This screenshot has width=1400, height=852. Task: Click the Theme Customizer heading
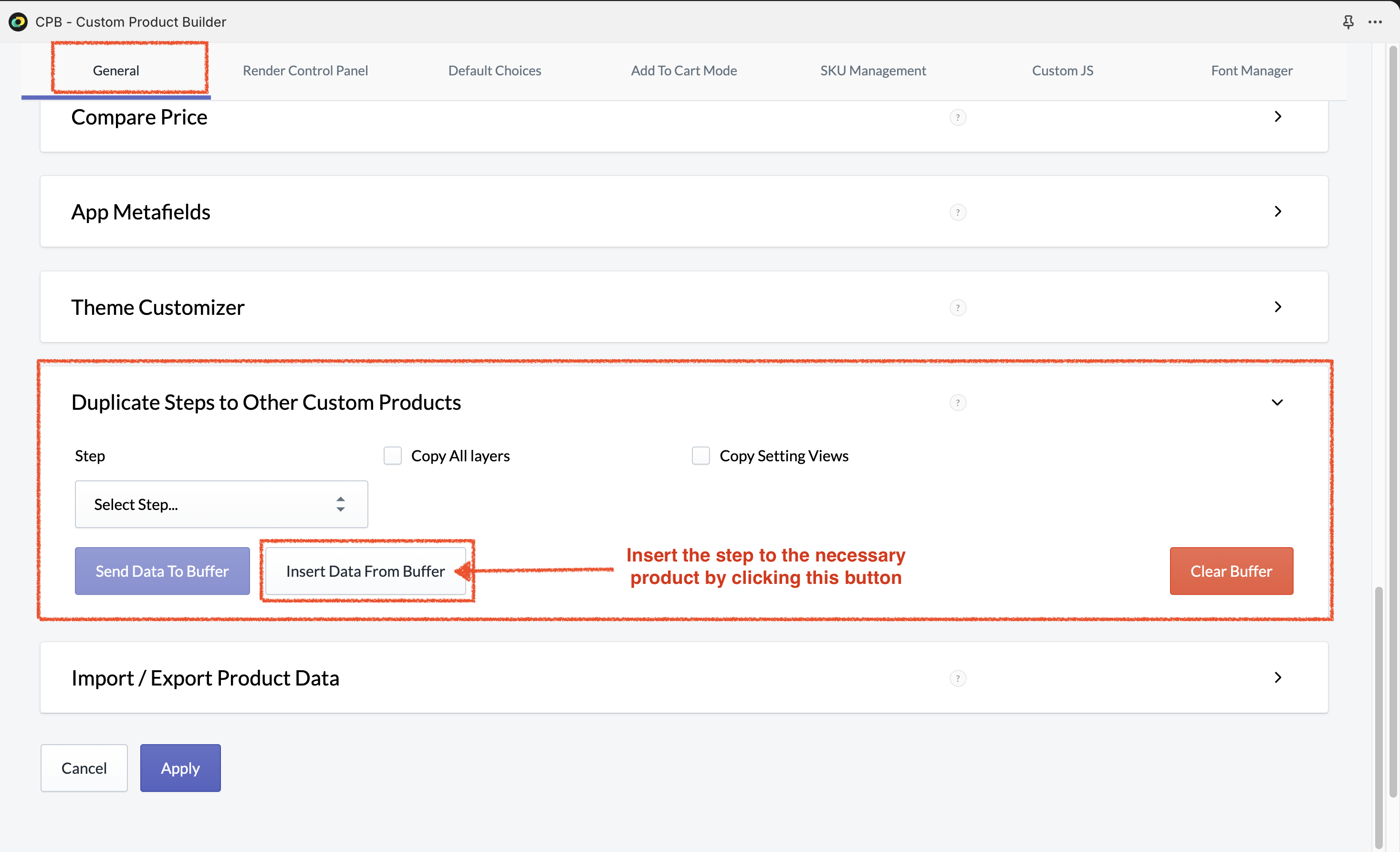[158, 307]
